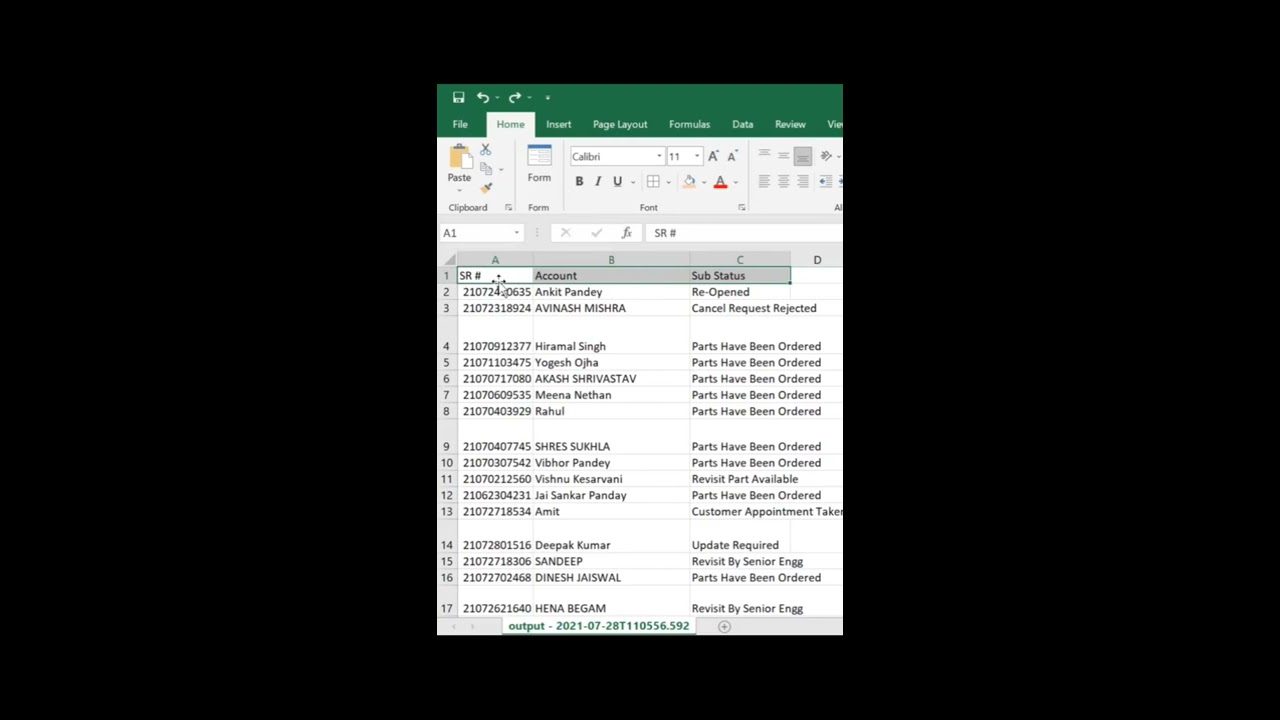Open the Page Layout tab
The width and height of the screenshot is (1280, 720).
coord(620,124)
